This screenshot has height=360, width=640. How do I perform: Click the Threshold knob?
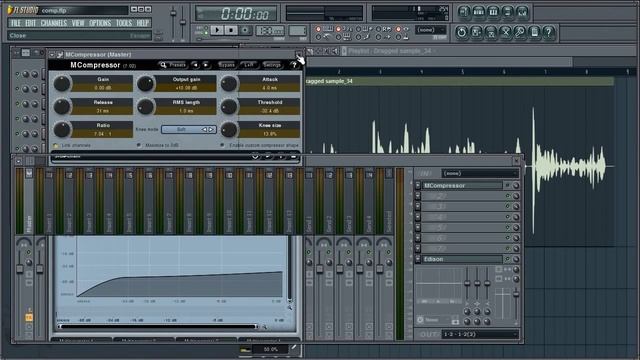coord(229,106)
